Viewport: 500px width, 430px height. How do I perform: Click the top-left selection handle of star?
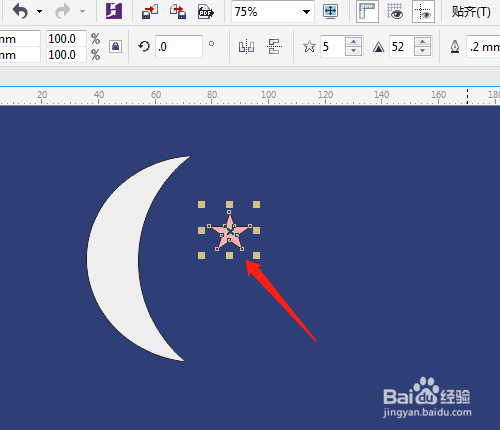pyautogui.click(x=201, y=204)
